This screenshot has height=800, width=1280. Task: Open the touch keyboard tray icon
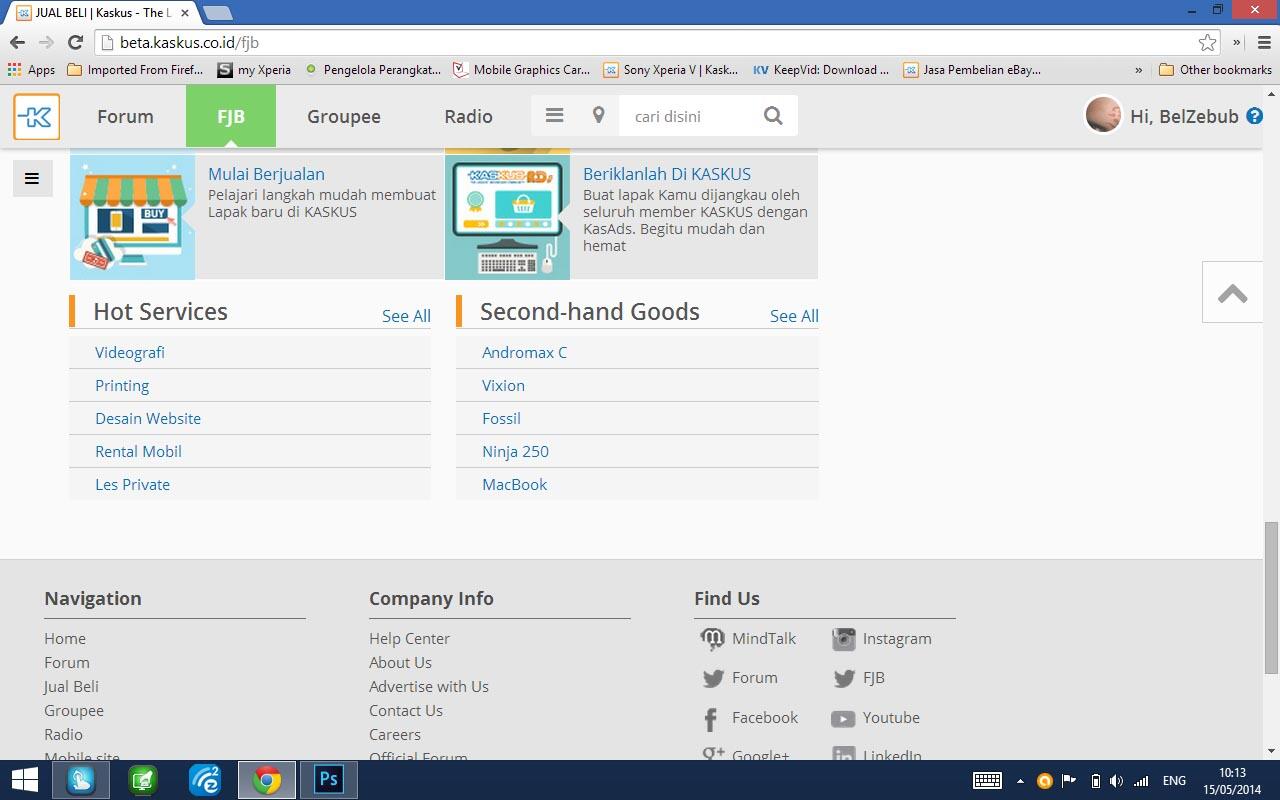click(x=988, y=781)
